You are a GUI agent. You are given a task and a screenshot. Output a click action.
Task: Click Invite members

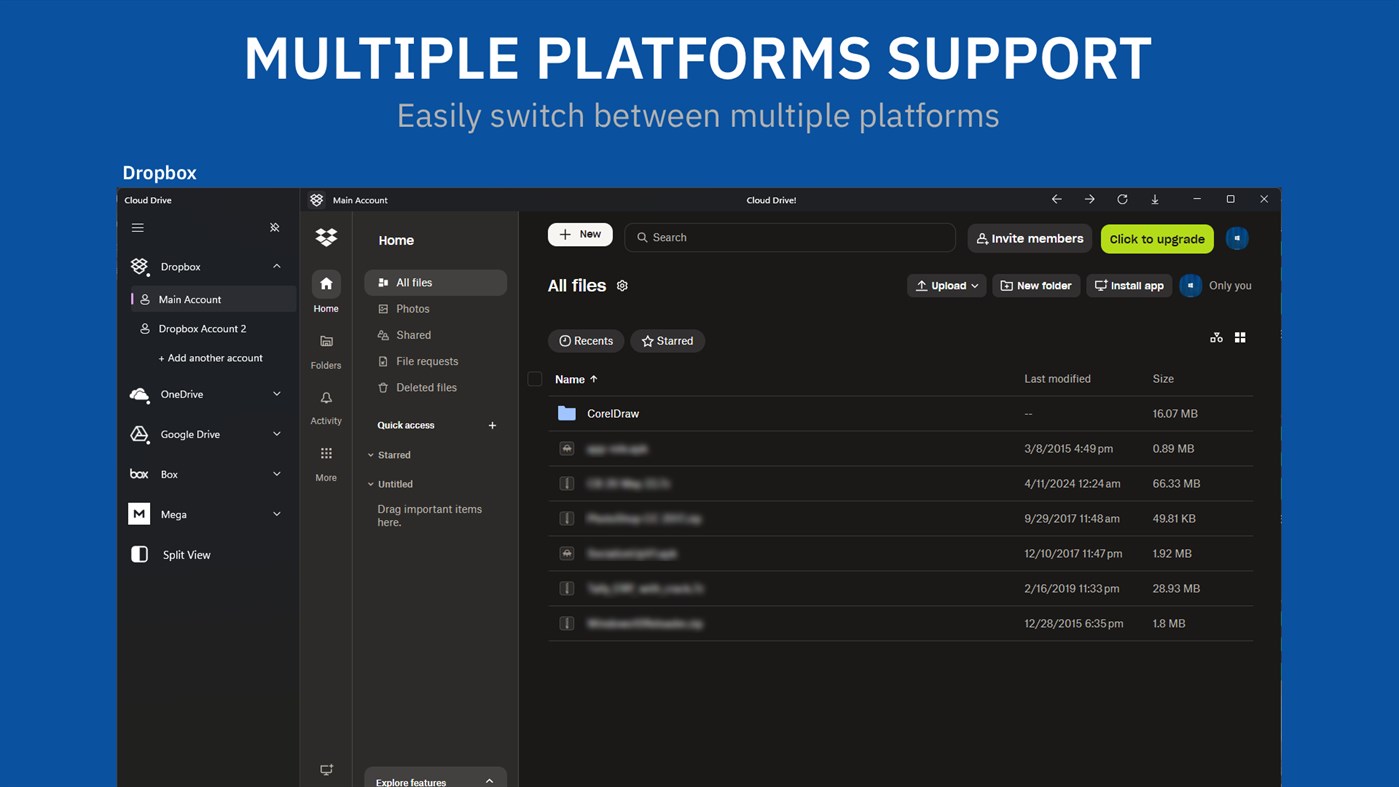(x=1029, y=239)
